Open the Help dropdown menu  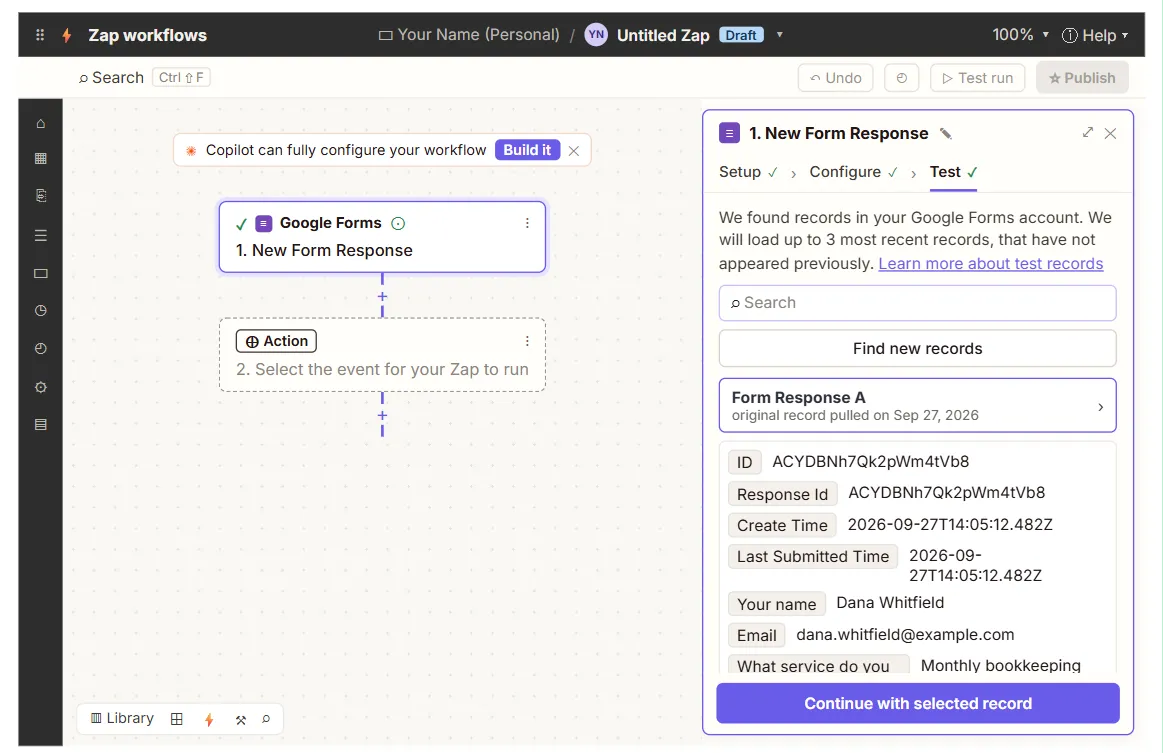pos(1095,35)
